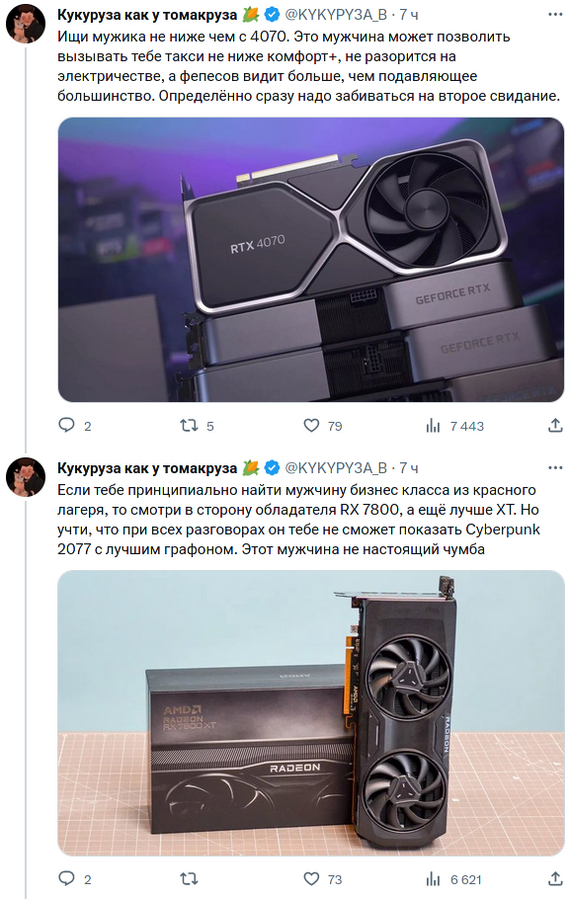Viewport: 570px width, 899px height.
Task: Open the Radeon RX 7800 XT photo
Action: tap(311, 713)
